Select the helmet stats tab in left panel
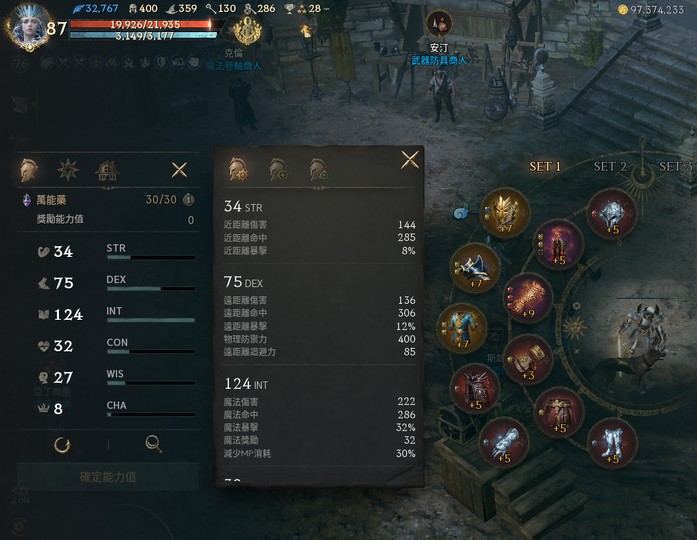The image size is (697, 540). click(x=28, y=170)
